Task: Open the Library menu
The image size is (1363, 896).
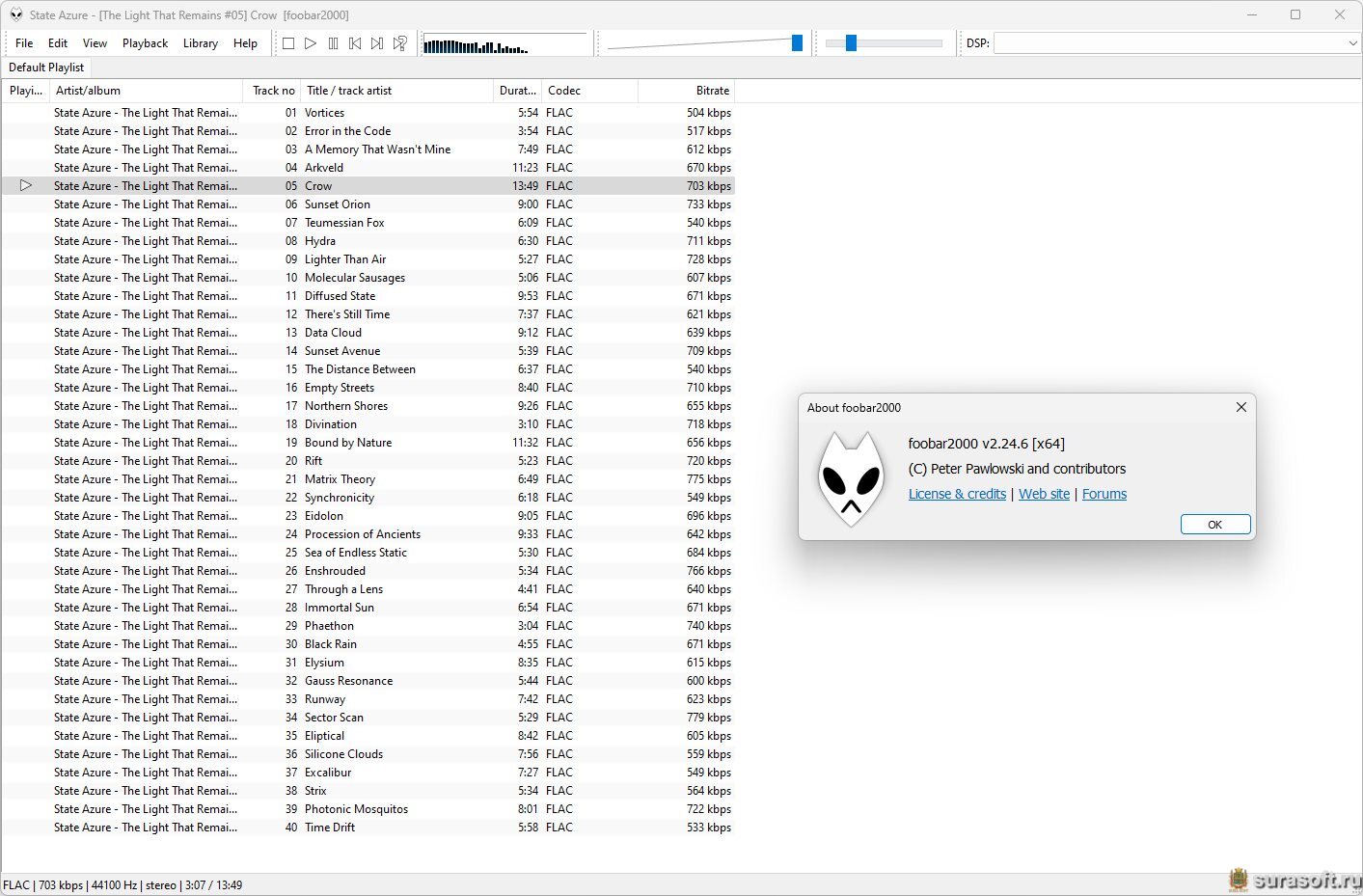Action: coord(200,43)
